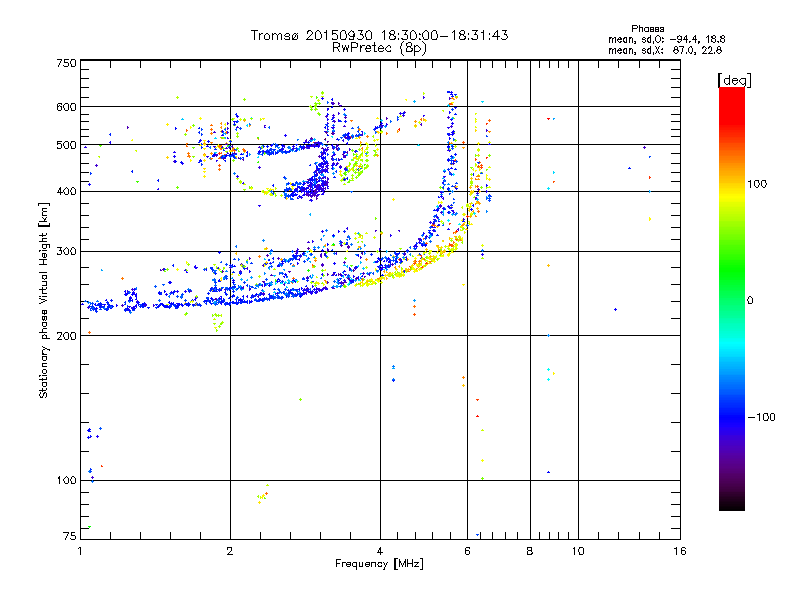The height and width of the screenshot is (600, 800).
Task: Click the y-axis tick label '200'
Action: [x=66, y=336]
